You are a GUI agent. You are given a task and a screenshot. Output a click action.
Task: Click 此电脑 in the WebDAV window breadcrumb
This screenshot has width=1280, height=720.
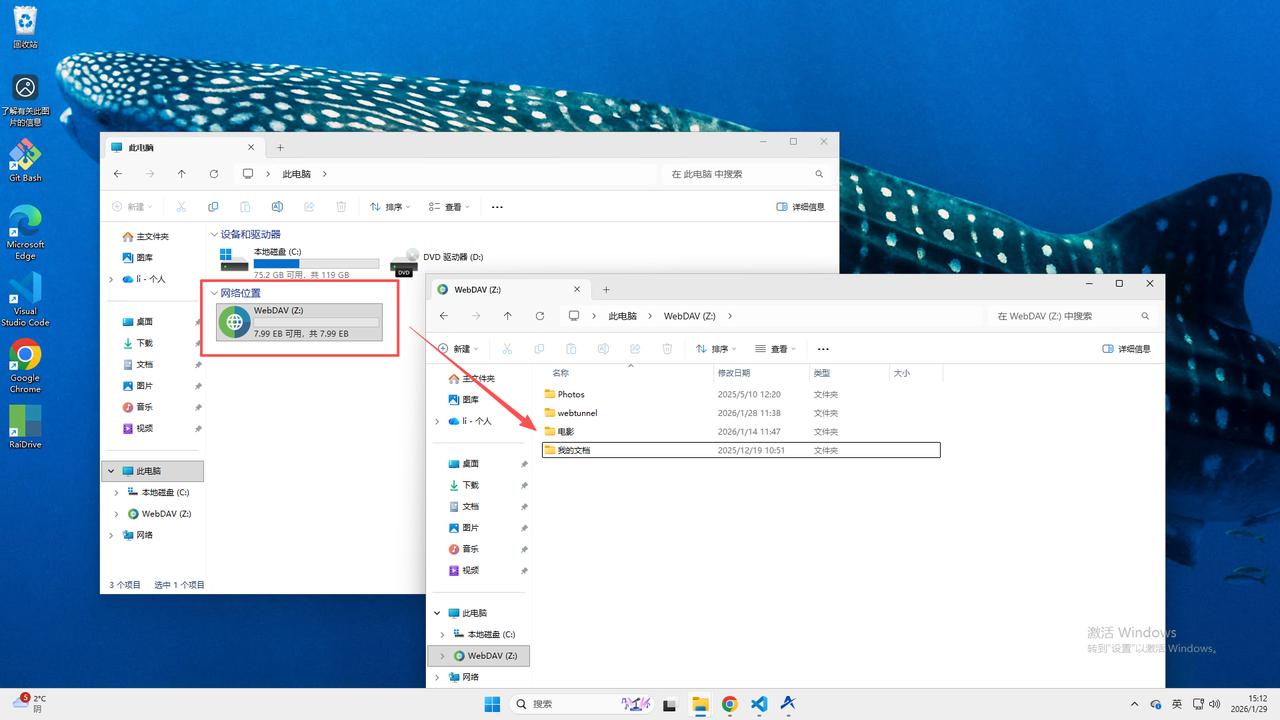click(x=622, y=316)
